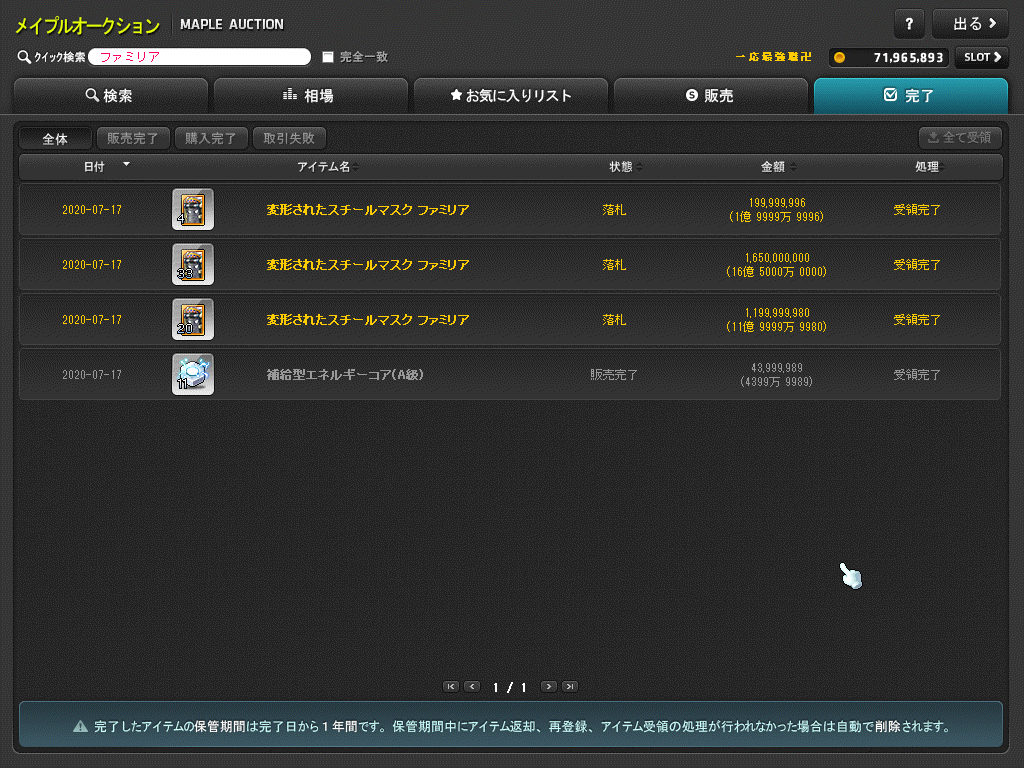Click 受領完了 in the 199,999,996 row
The image size is (1024, 768).
pos(917,210)
